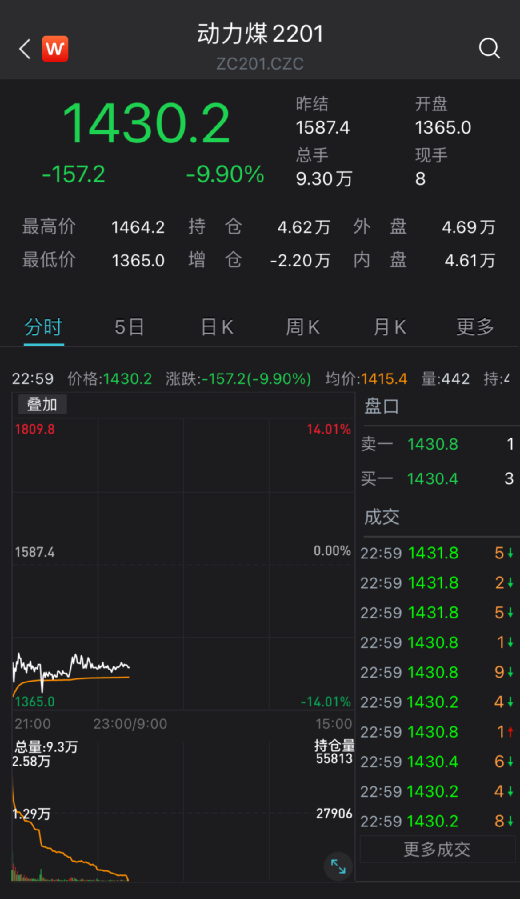Tap the white intraday price line chart
The height and width of the screenshot is (899, 520).
click(x=71, y=668)
